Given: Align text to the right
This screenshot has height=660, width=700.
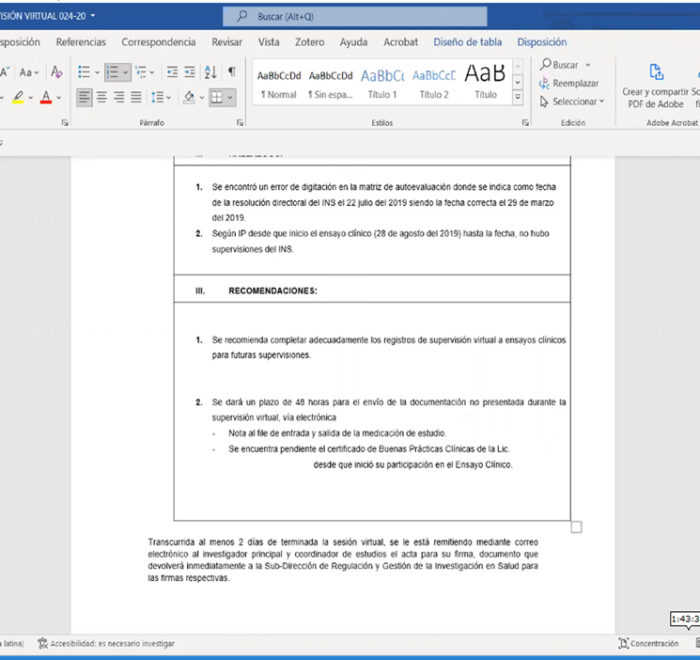Looking at the screenshot, I should [x=119, y=97].
